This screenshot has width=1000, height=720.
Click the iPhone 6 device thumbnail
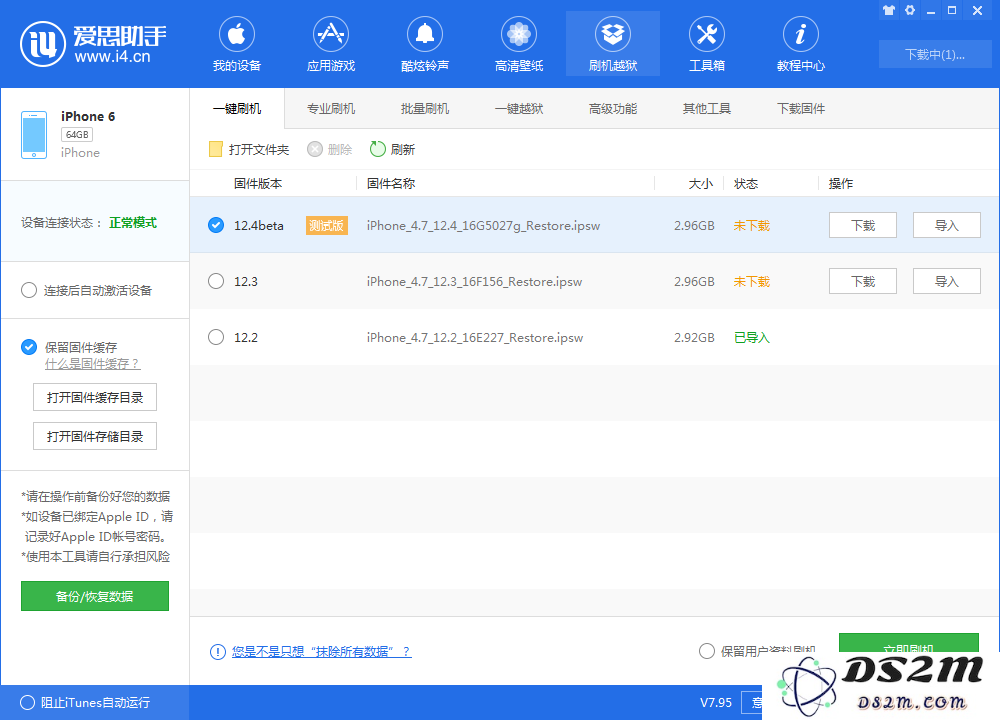(34, 135)
